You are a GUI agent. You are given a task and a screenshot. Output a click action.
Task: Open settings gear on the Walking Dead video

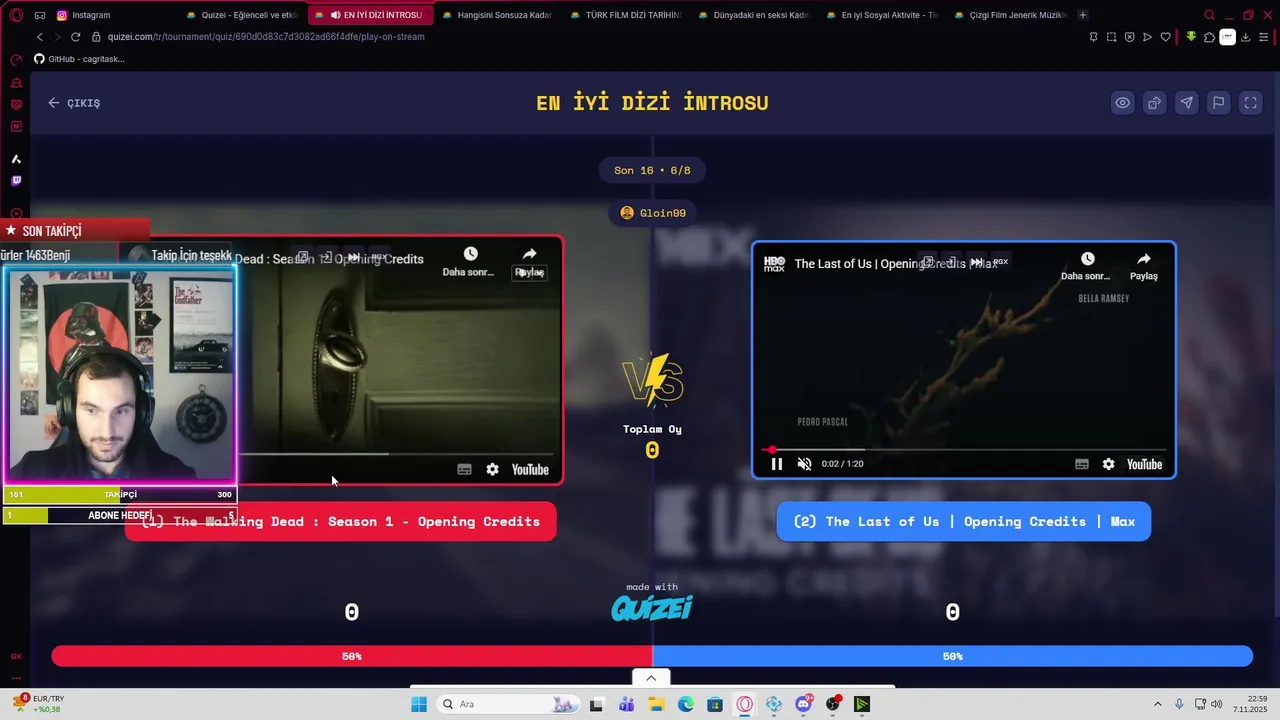tap(492, 469)
